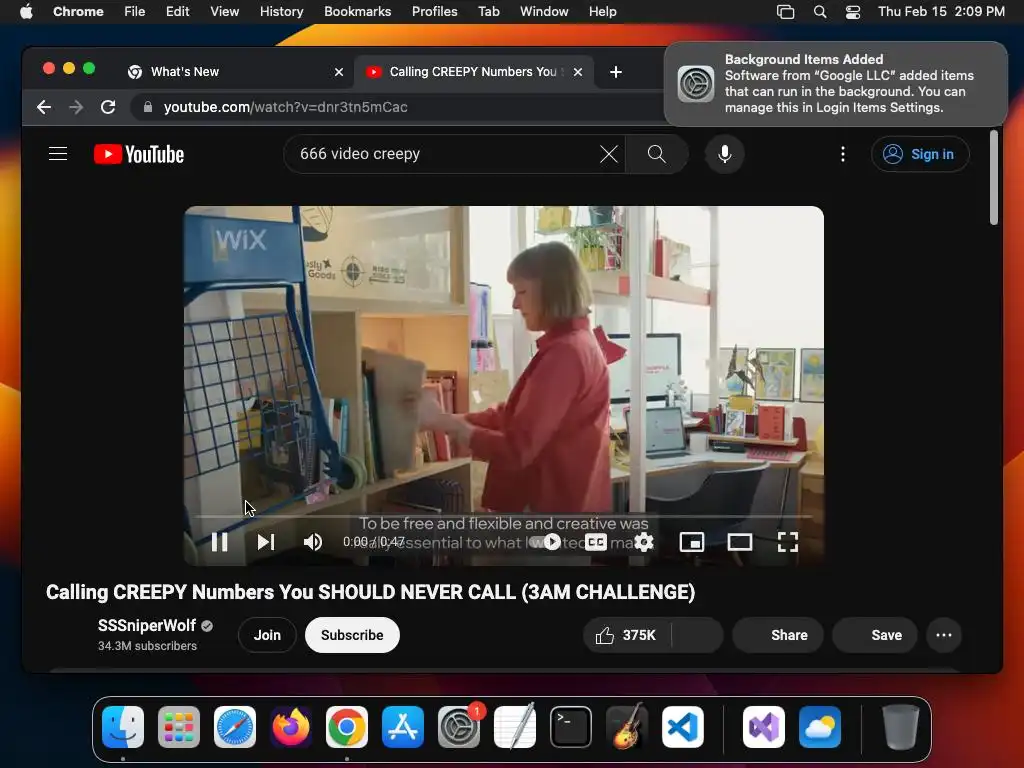Click the video progress bar
1024x768 pixels.
(x=504, y=516)
